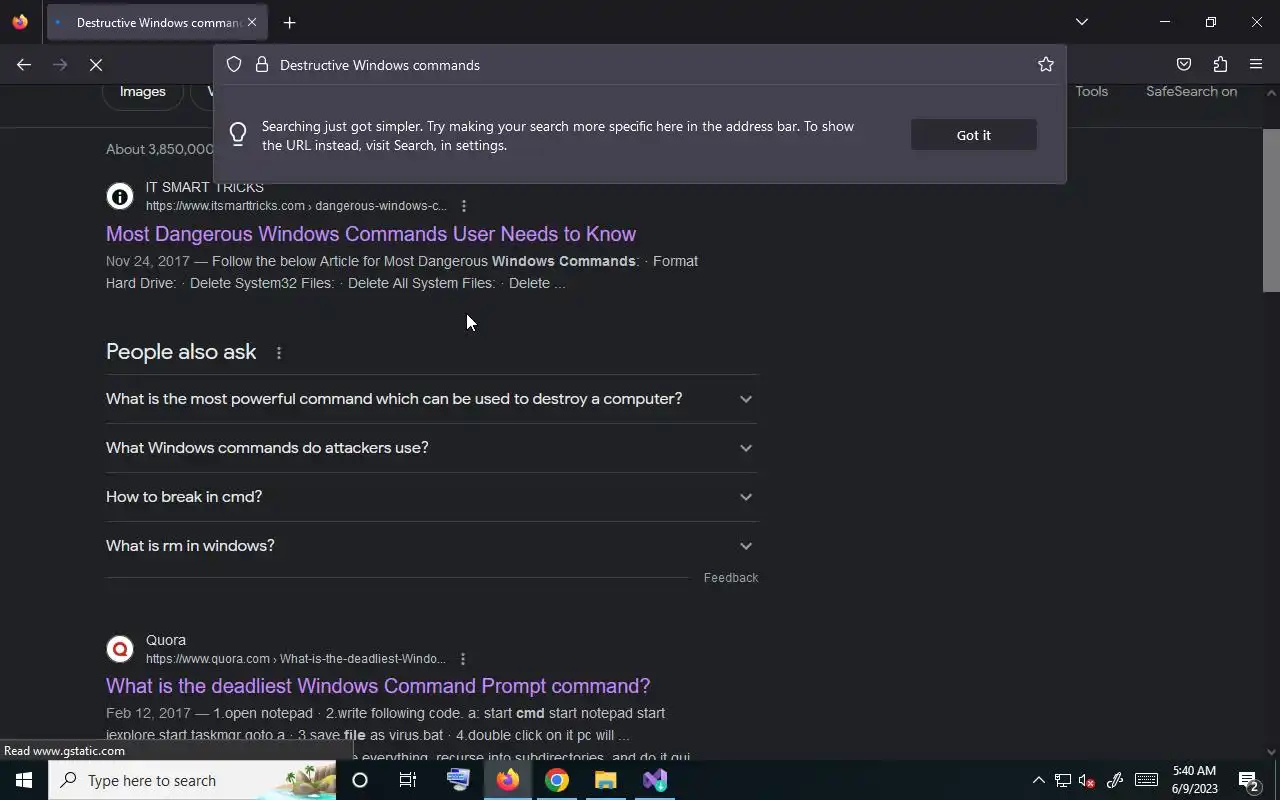Expand What Windows commands attackers use

[x=432, y=448]
